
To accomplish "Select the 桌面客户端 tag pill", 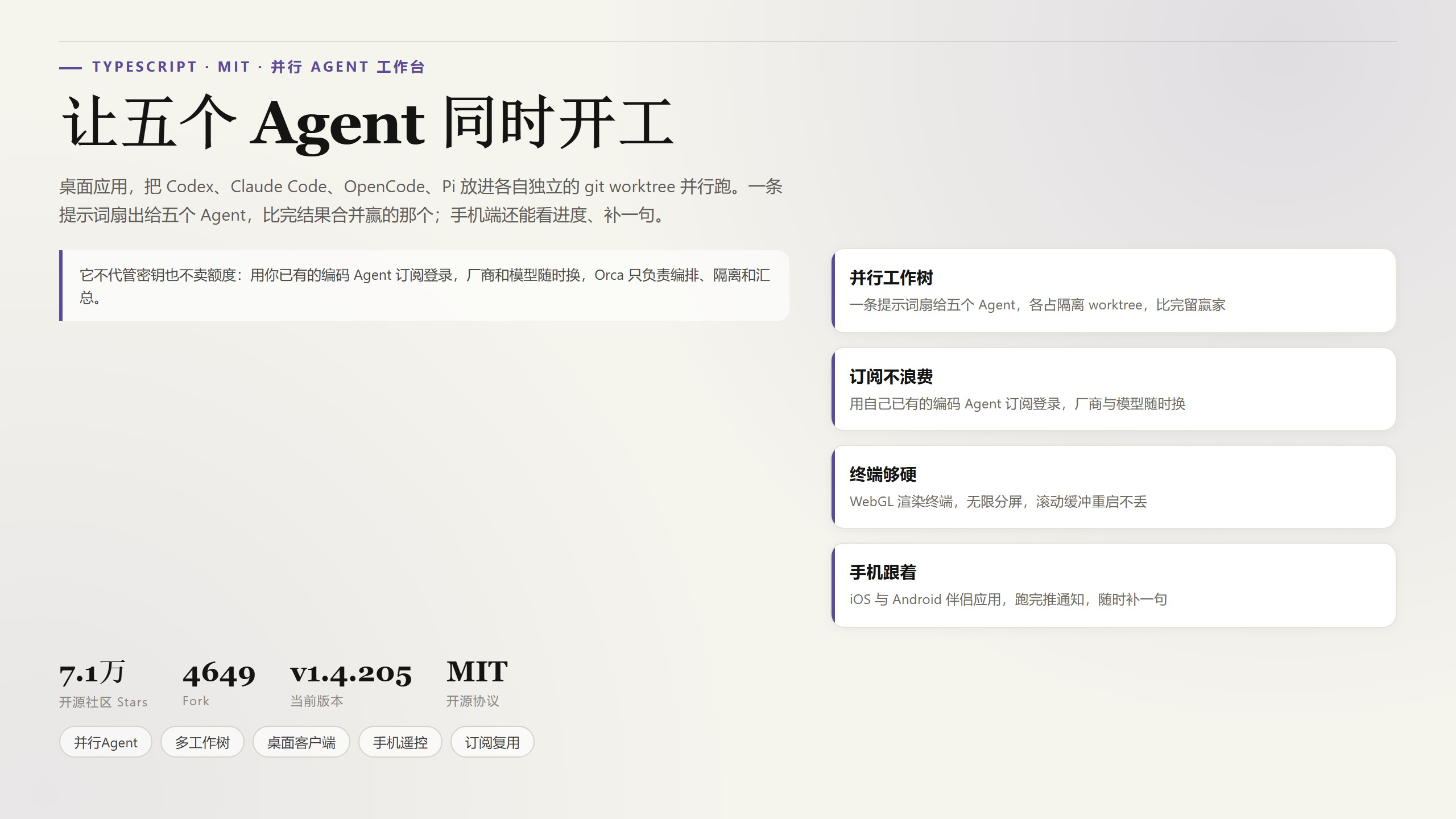I will click(301, 742).
